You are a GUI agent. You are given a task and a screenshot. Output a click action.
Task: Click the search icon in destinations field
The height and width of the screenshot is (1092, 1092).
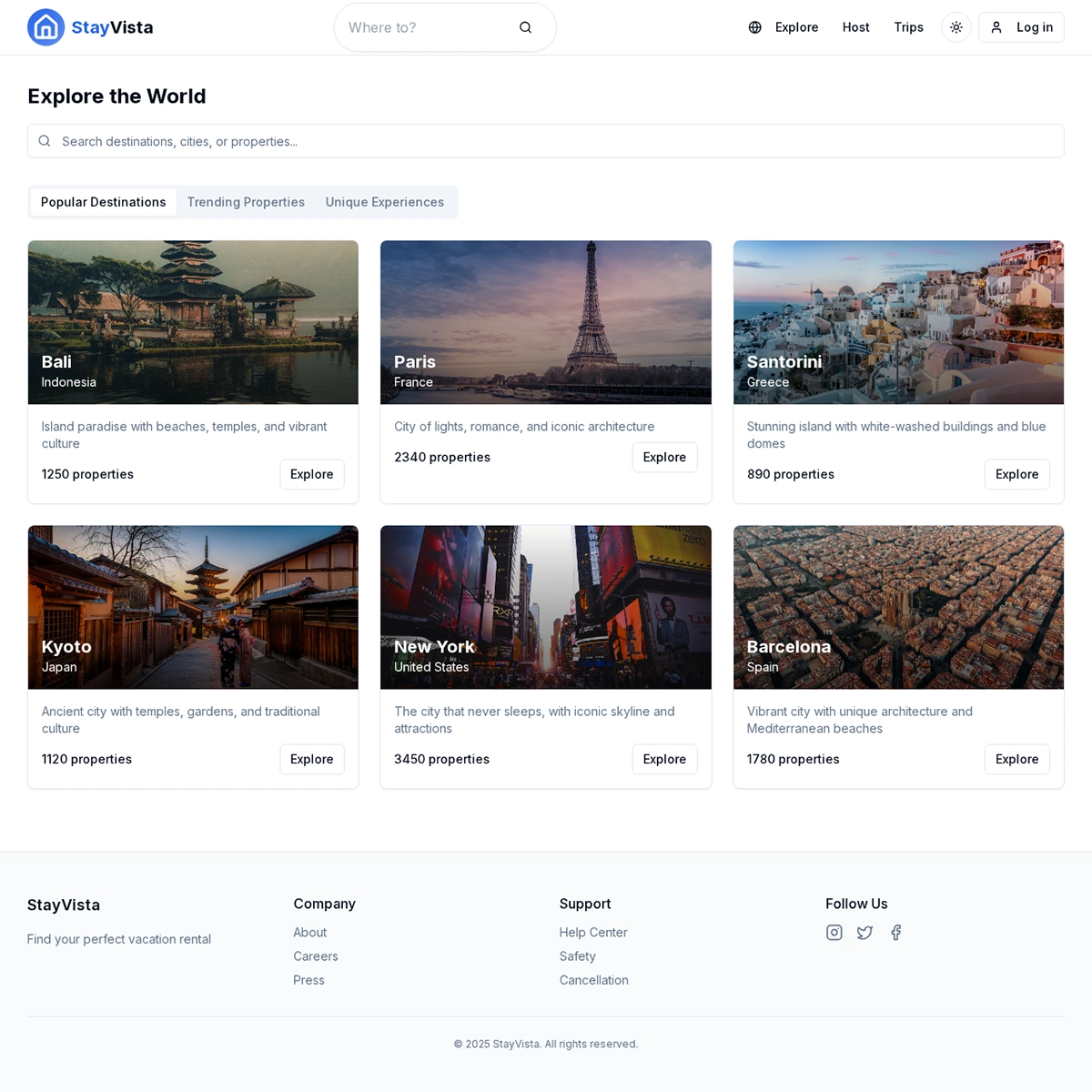[45, 141]
